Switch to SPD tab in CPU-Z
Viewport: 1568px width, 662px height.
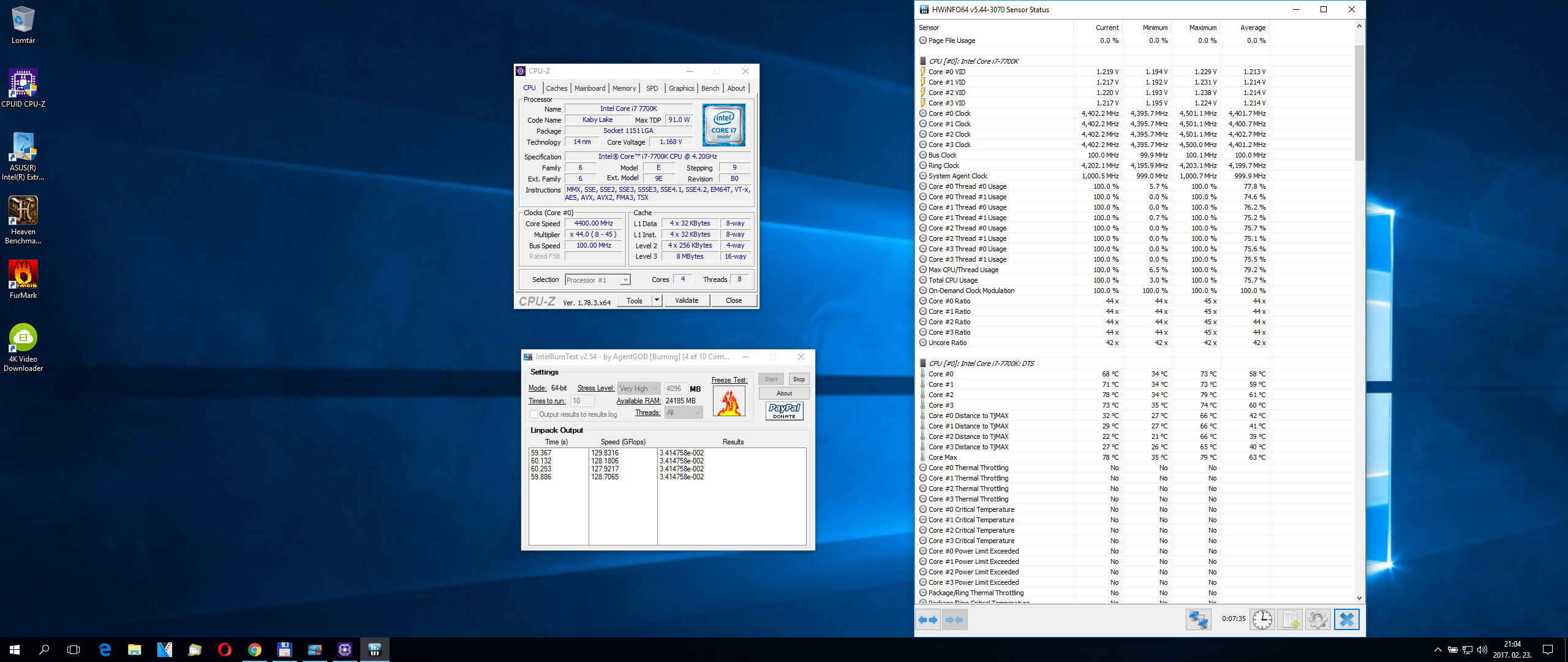coord(652,88)
